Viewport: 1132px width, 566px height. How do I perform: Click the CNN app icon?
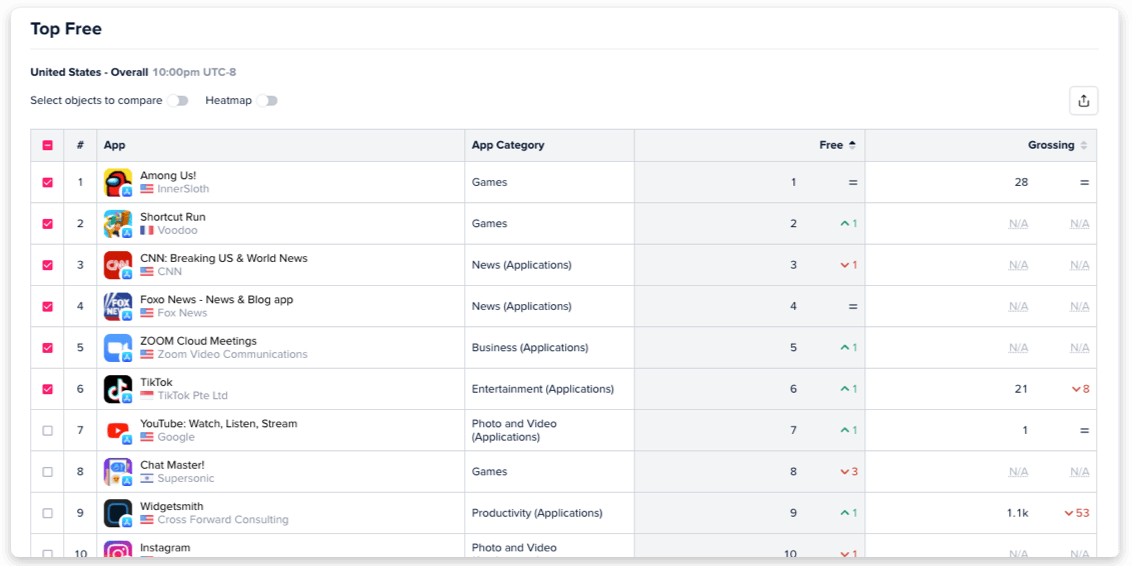pyautogui.click(x=118, y=265)
